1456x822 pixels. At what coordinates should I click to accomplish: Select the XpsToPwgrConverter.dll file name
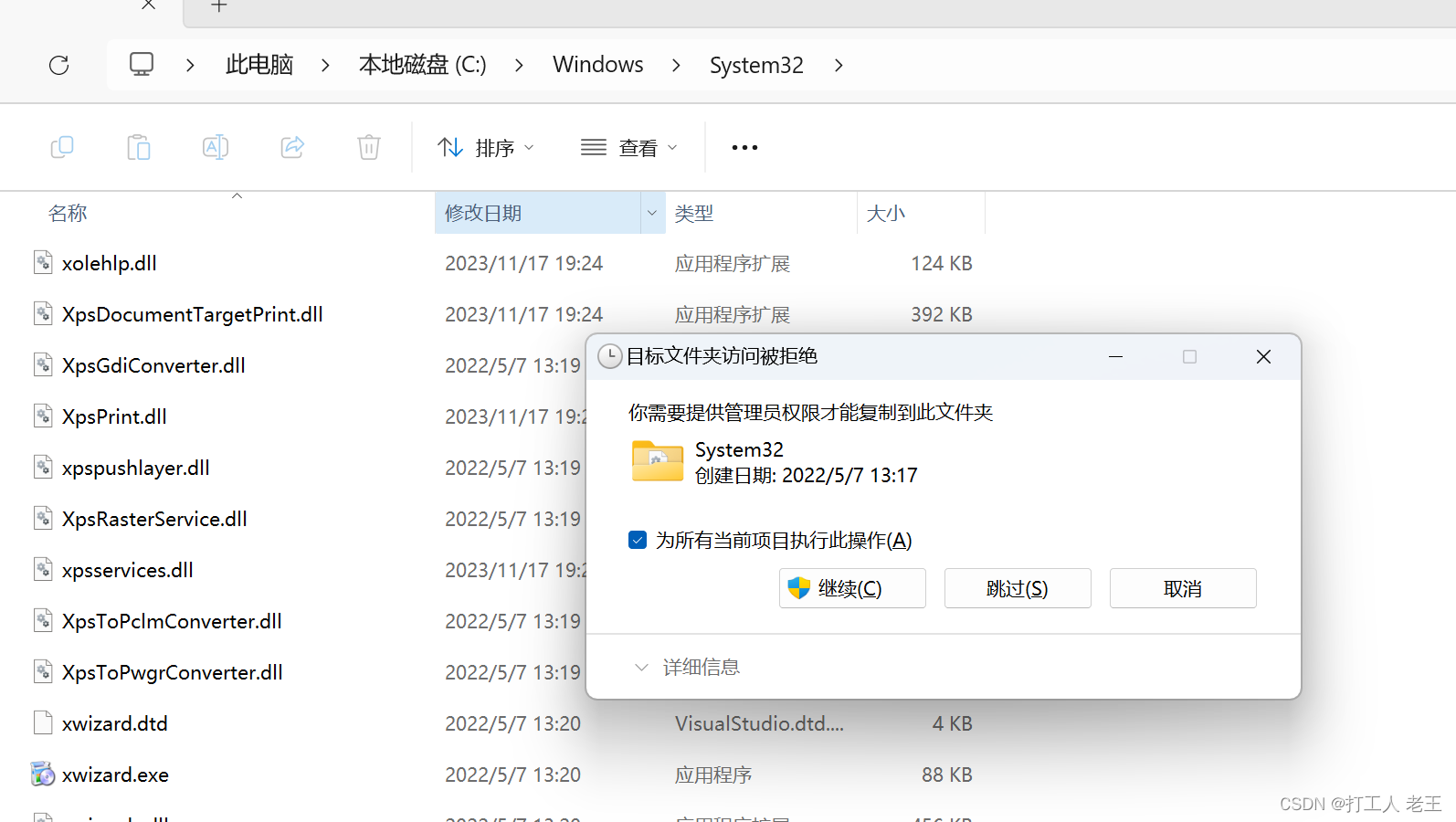pyautogui.click(x=173, y=672)
